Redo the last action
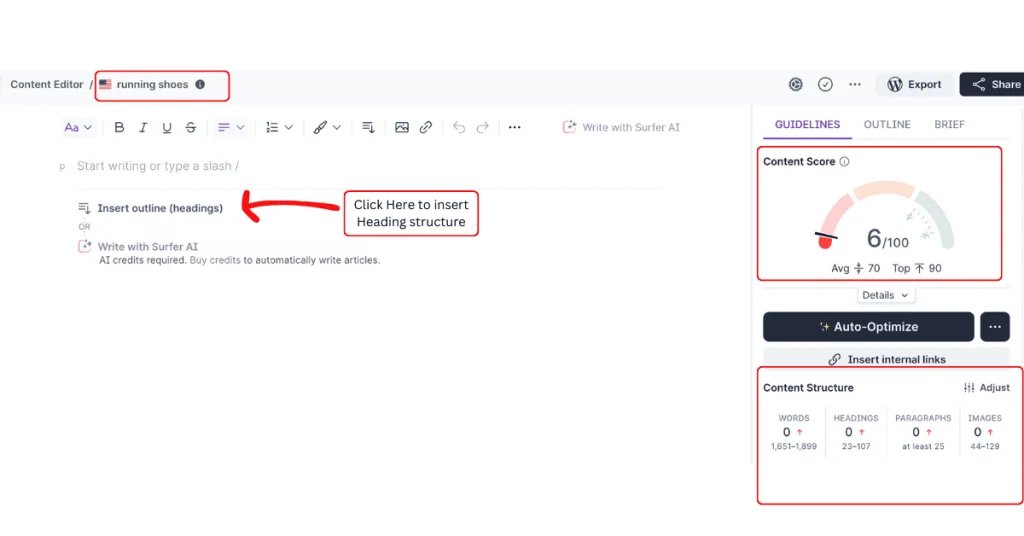 click(483, 127)
